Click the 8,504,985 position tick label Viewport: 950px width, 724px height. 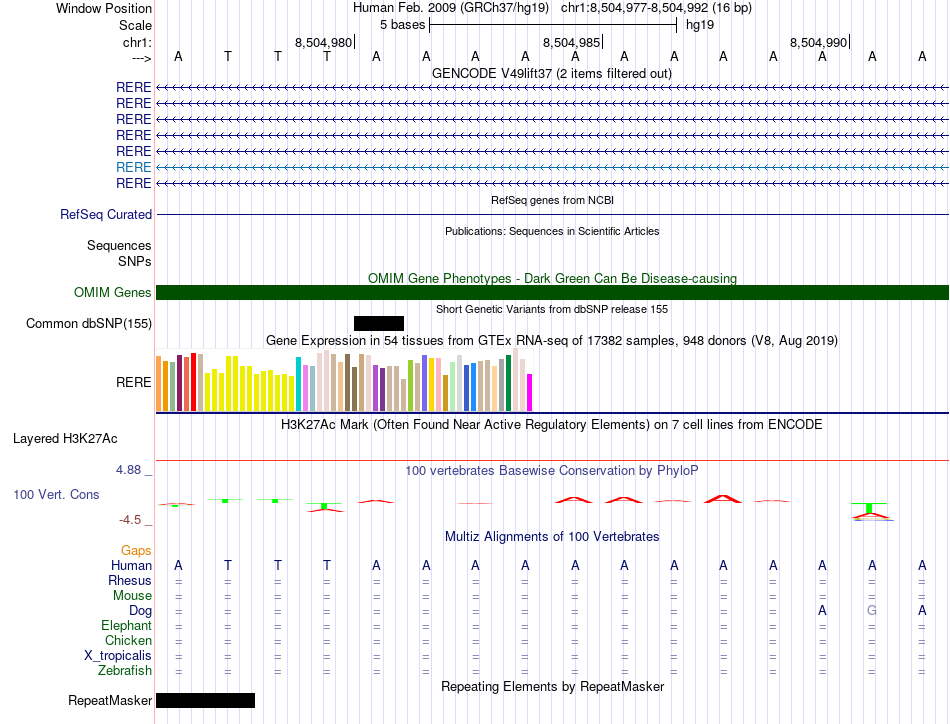[571, 42]
